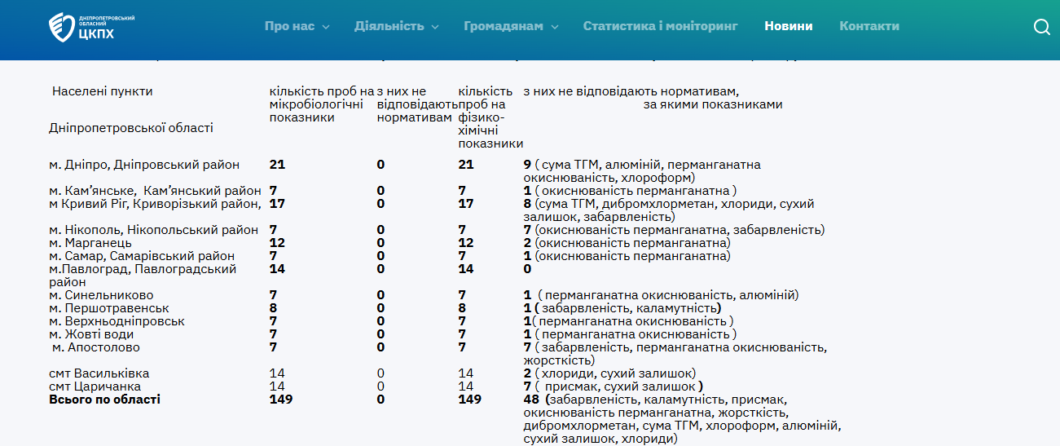Image resolution: width=1060 pixels, height=446 pixels.
Task: Open the search magnifier icon
Action: (x=1041, y=27)
